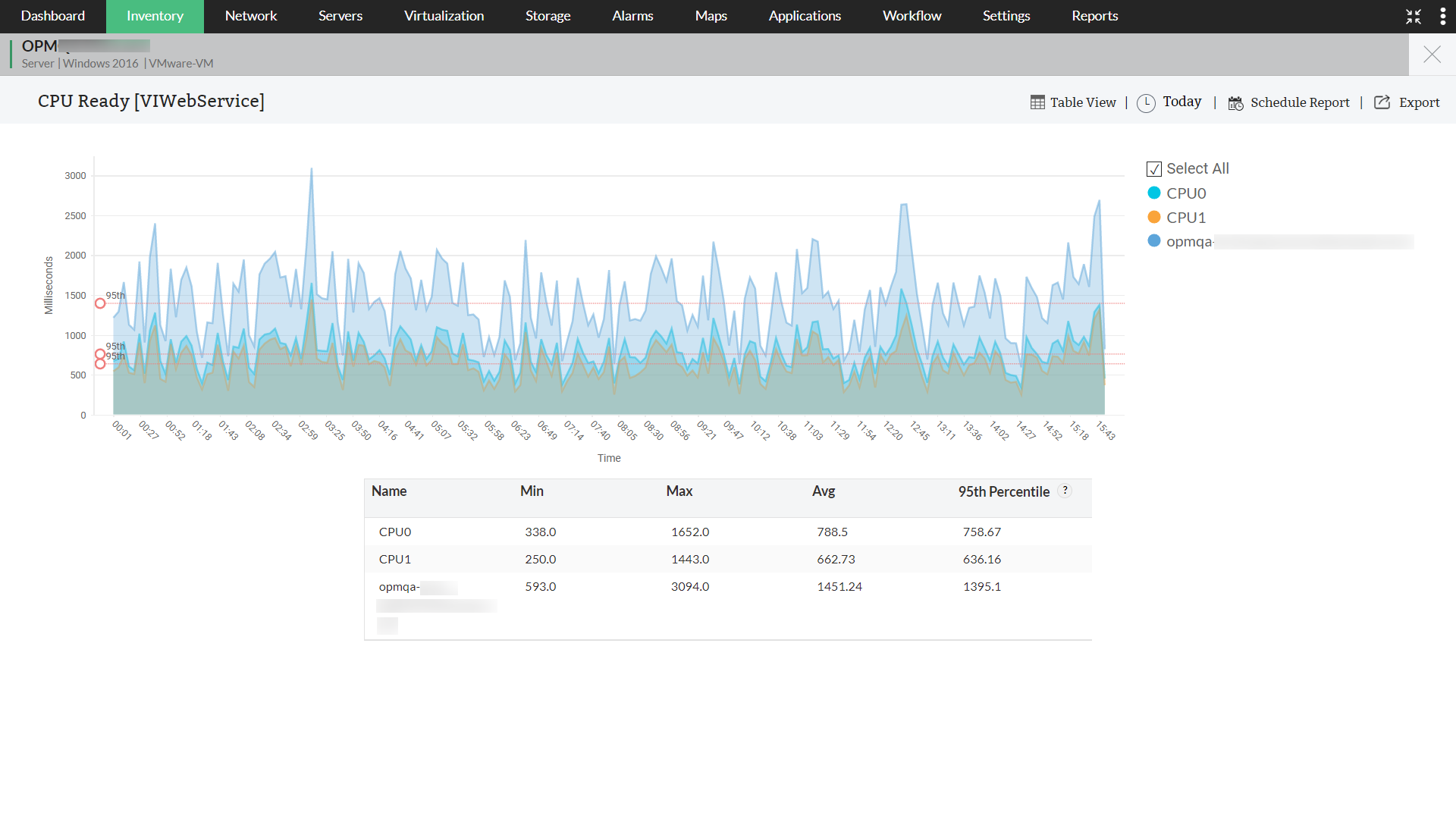This screenshot has width=1456, height=819.
Task: Toggle CPU1 series in legend
Action: tap(1186, 218)
